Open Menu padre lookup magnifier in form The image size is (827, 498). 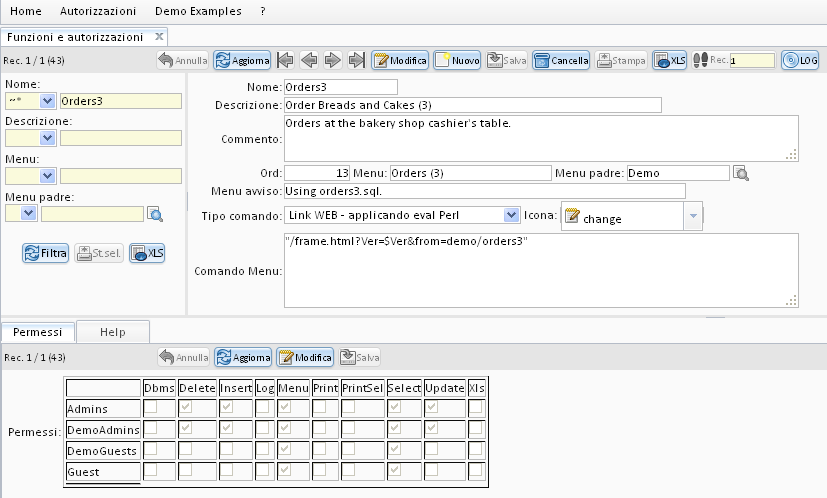pos(741,173)
